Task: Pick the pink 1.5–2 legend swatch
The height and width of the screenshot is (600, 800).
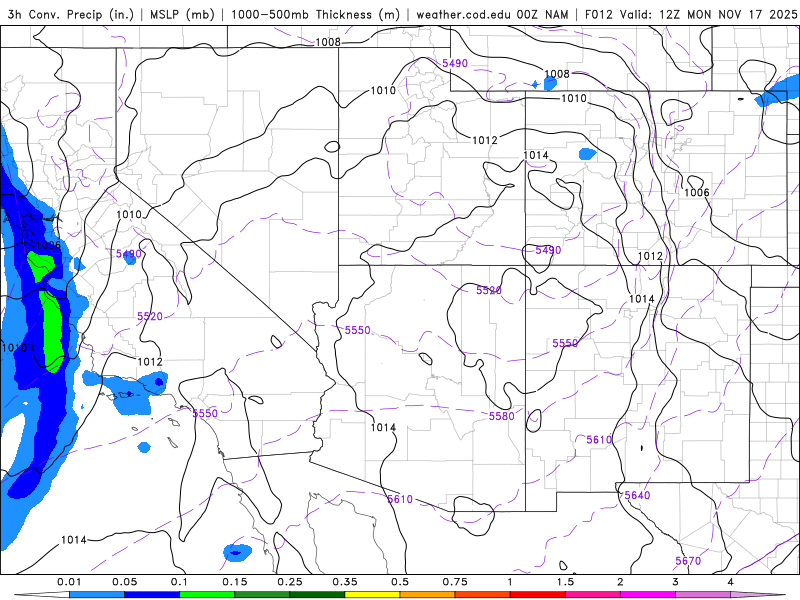Action: point(593,595)
